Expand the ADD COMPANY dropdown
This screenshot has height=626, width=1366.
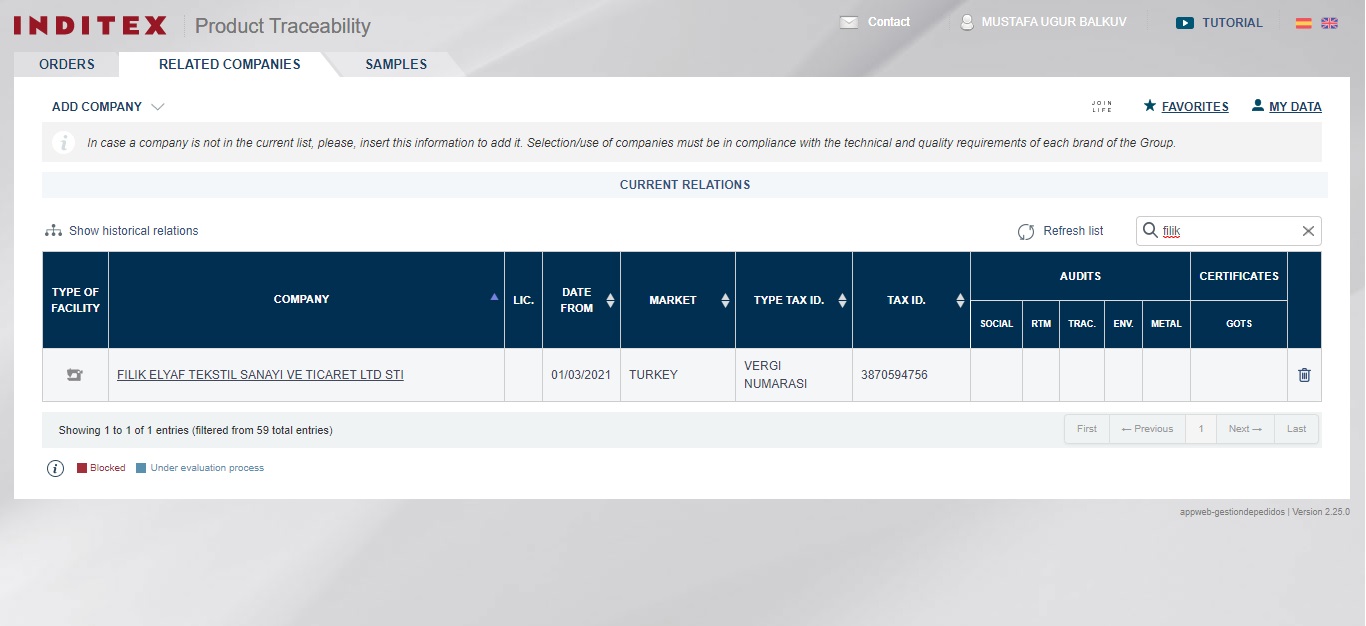pyautogui.click(x=108, y=107)
